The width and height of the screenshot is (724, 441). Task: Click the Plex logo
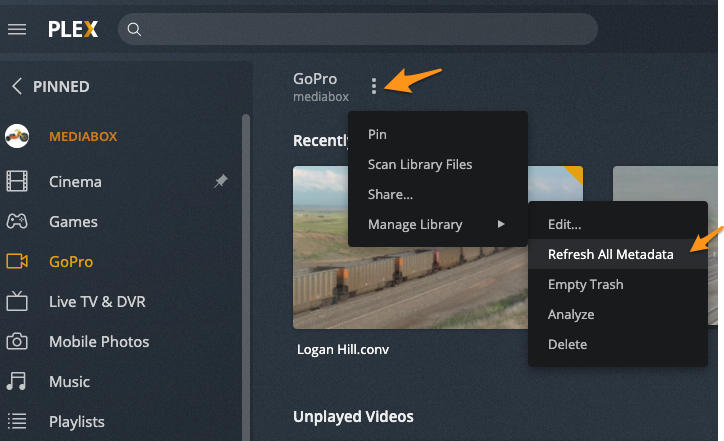[x=73, y=30]
